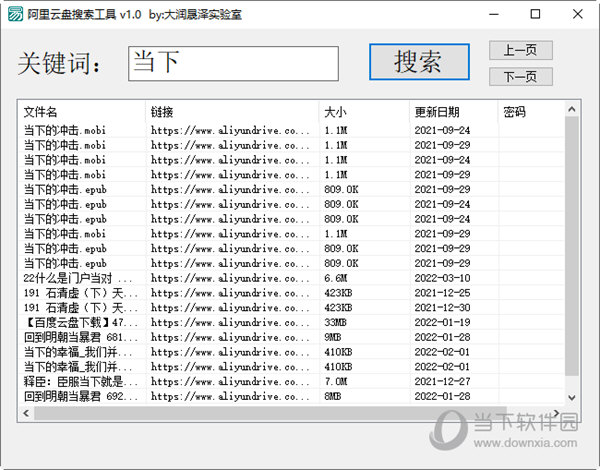The image size is (600, 470).
Task: Click the 密码 column header
Action: [531, 112]
